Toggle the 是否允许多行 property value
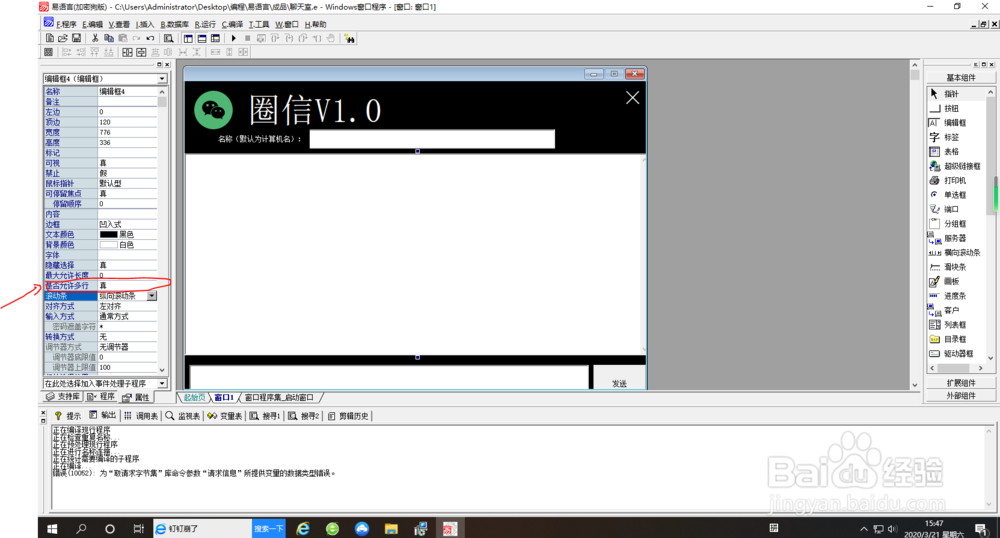Image resolution: width=1000 pixels, height=538 pixels. 127,286
